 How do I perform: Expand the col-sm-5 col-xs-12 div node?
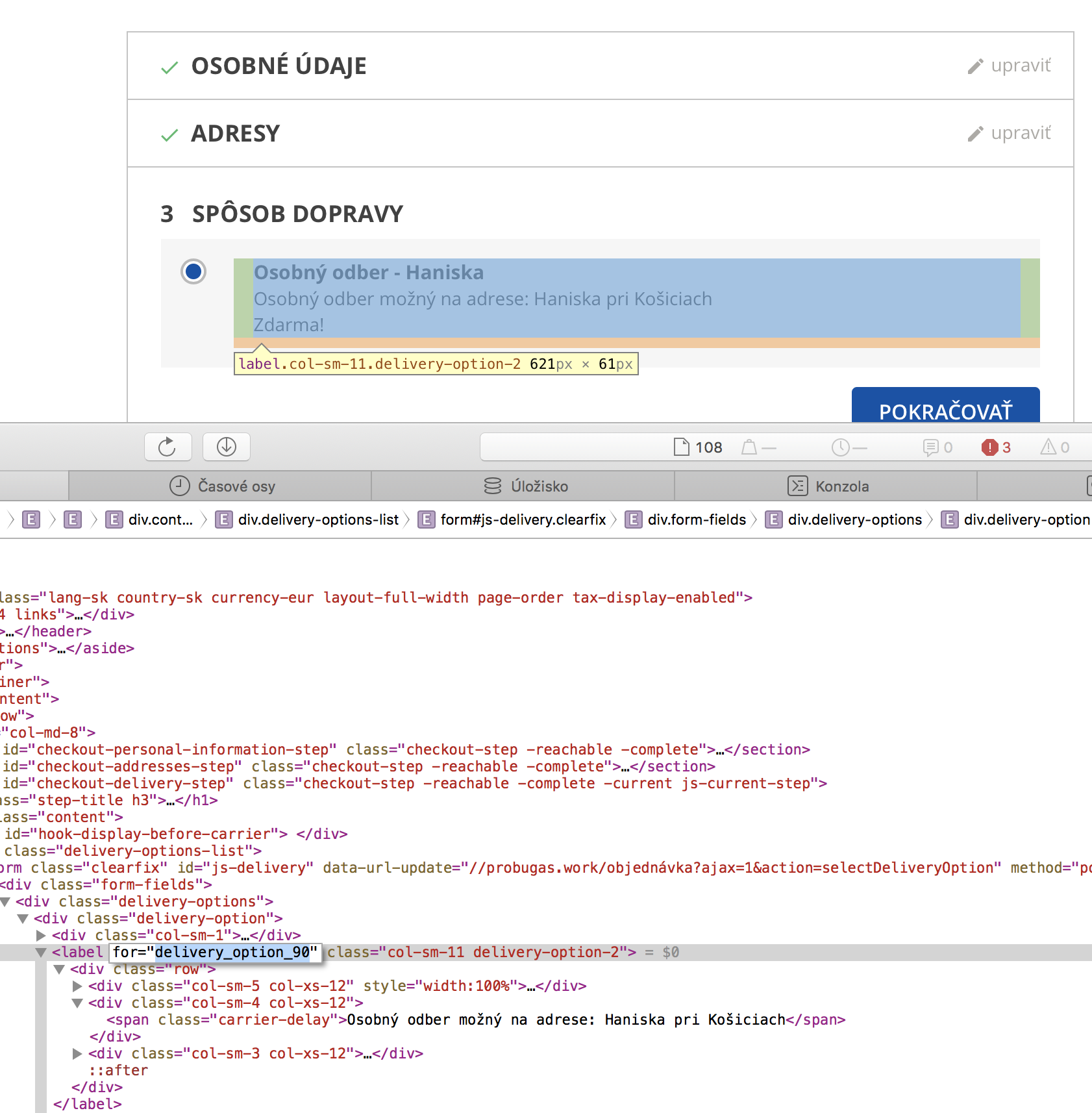click(x=77, y=986)
